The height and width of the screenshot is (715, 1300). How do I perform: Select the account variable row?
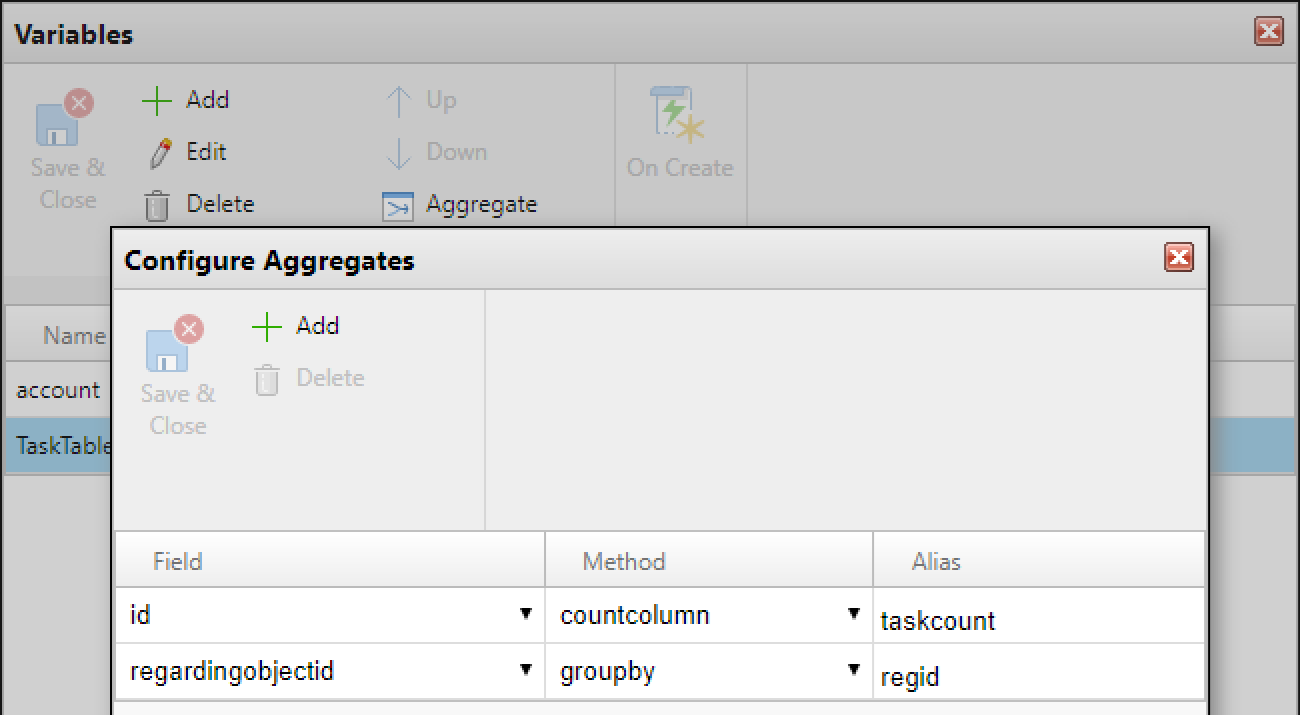point(58,390)
